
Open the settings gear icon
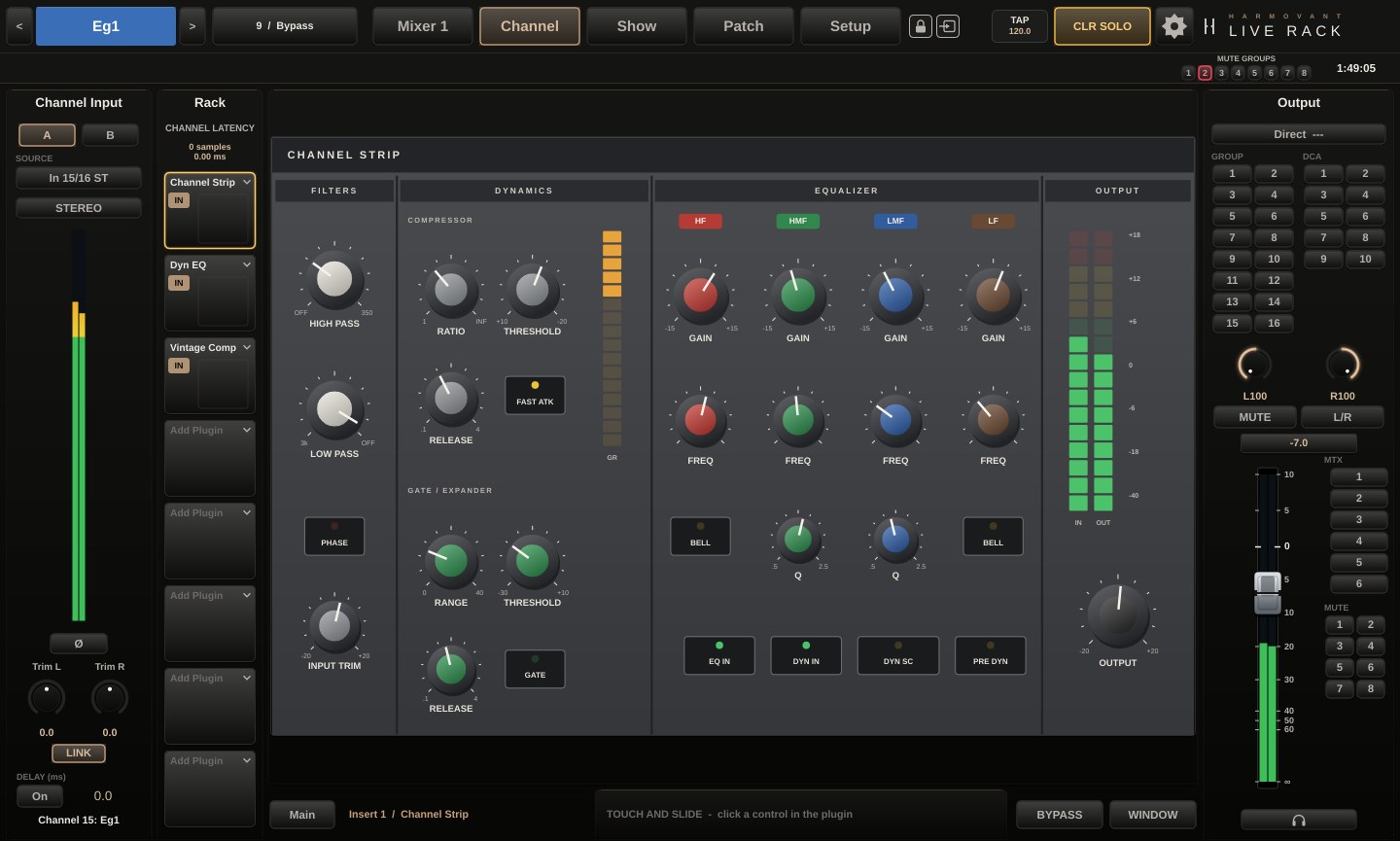[x=1173, y=26]
